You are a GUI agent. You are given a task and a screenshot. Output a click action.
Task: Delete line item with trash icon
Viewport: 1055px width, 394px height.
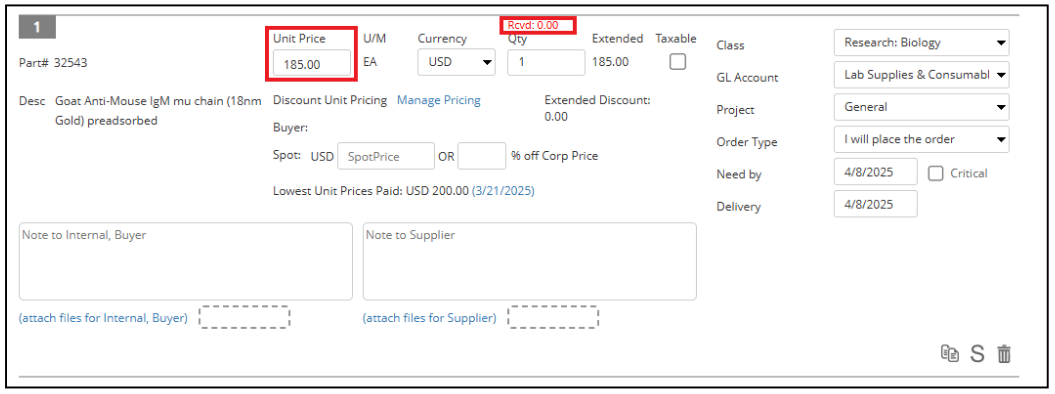(1003, 354)
